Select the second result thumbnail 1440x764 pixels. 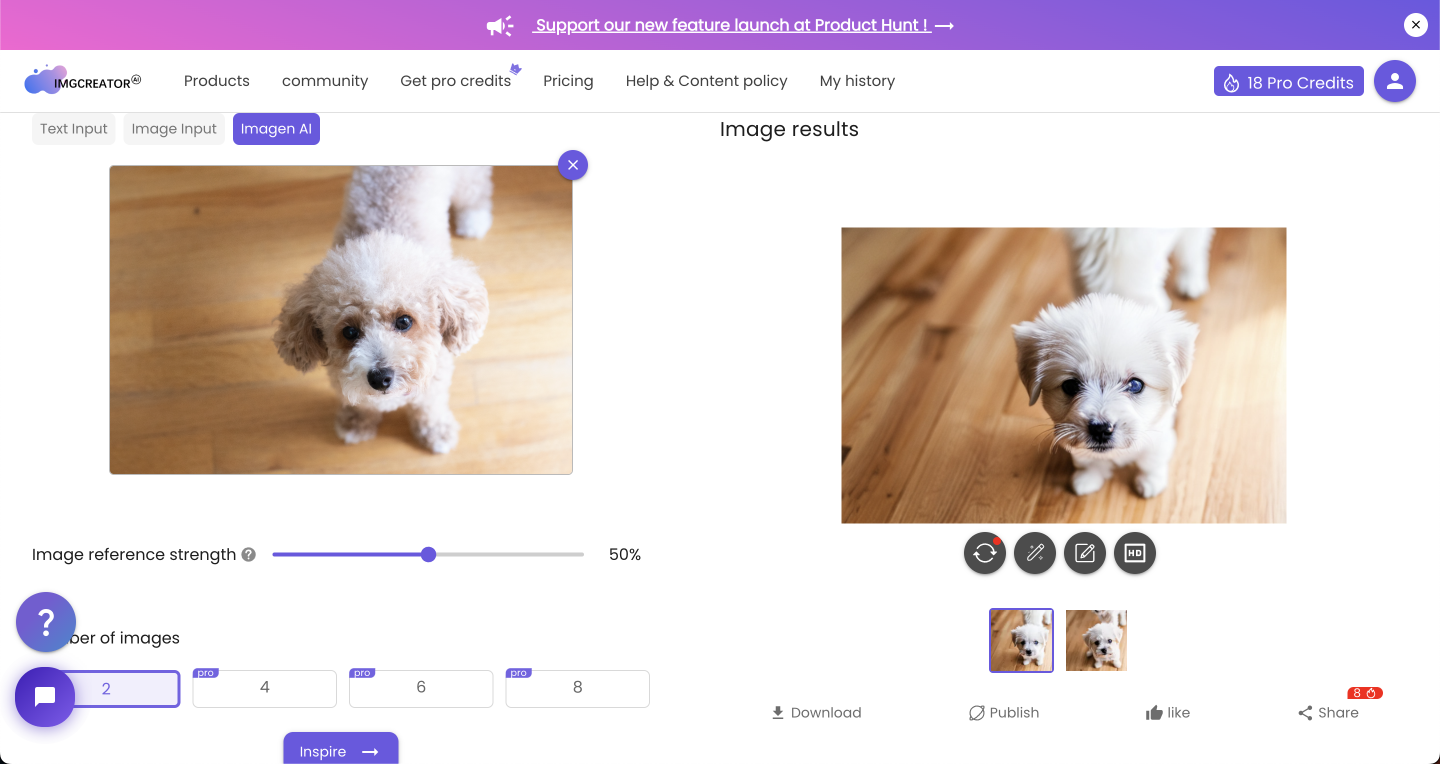coord(1096,640)
